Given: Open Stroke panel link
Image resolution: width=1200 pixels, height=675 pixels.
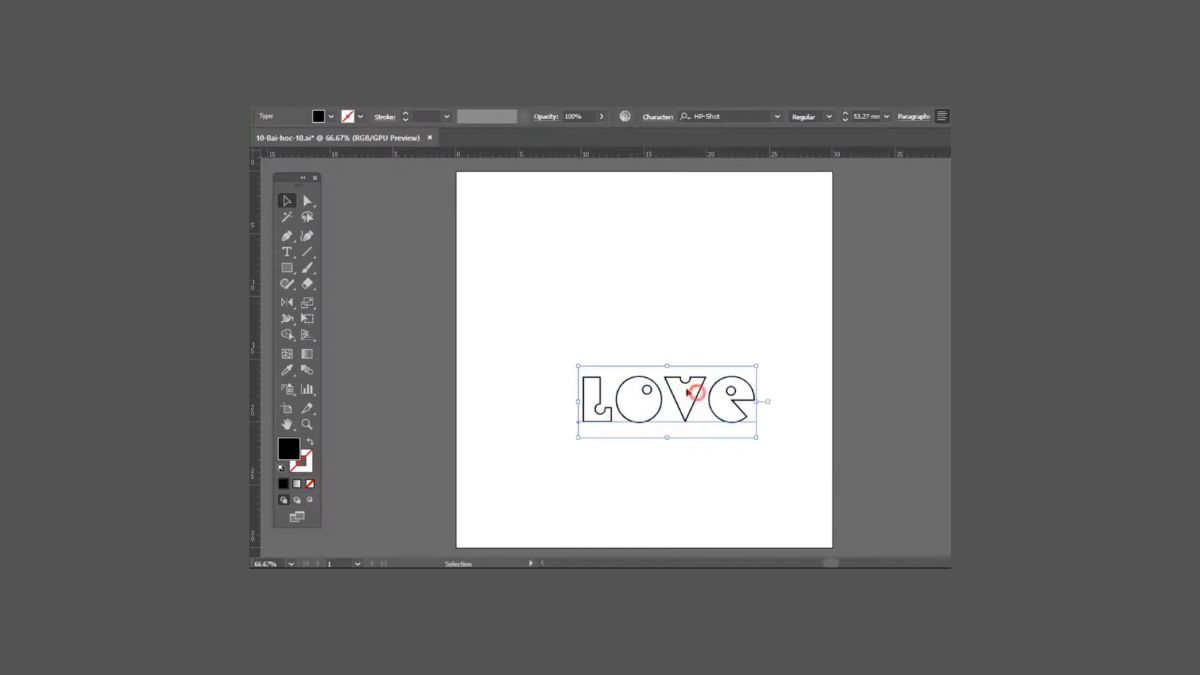Looking at the screenshot, I should click(385, 117).
